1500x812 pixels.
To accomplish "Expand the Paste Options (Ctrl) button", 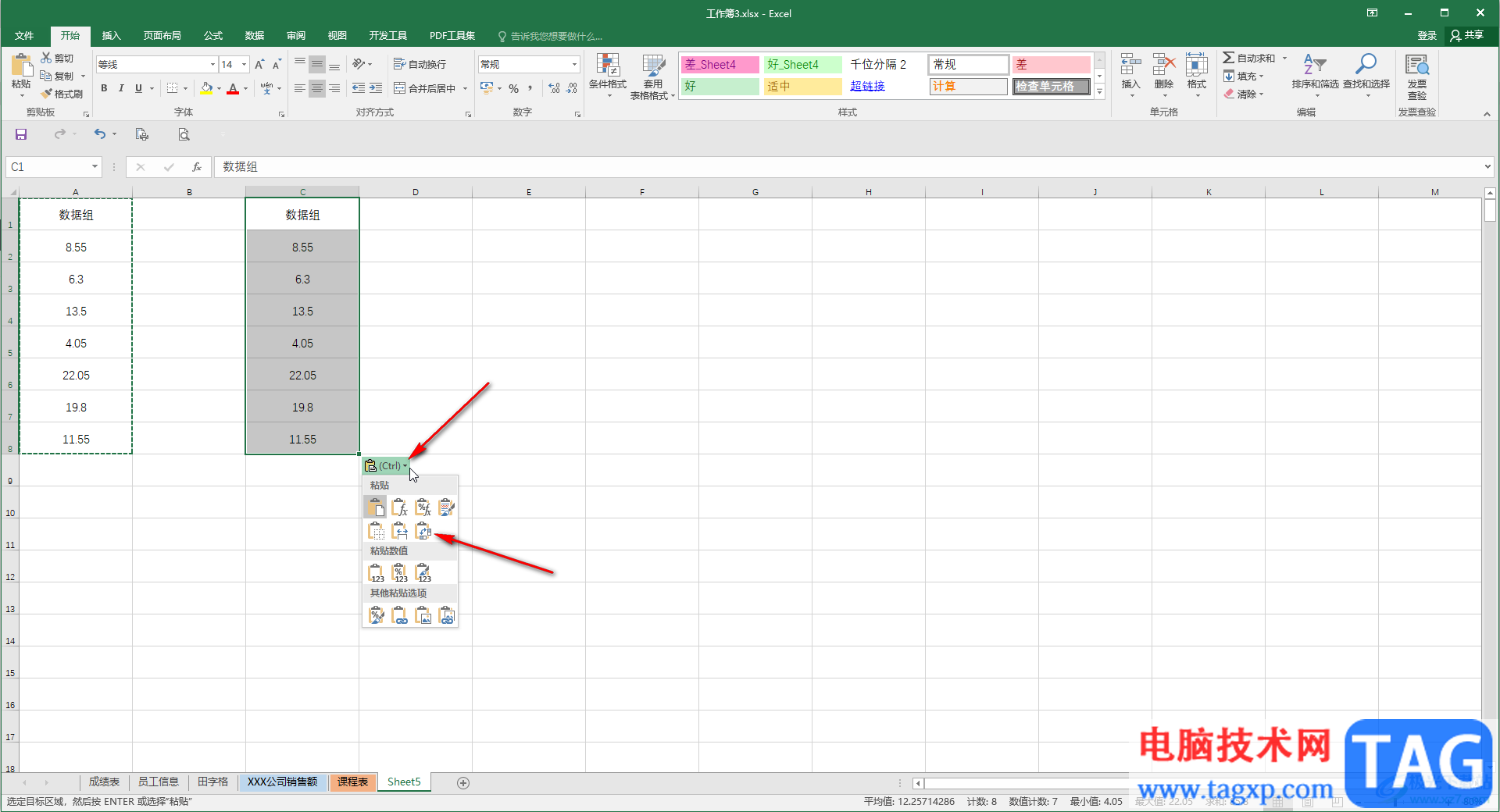I will point(386,466).
